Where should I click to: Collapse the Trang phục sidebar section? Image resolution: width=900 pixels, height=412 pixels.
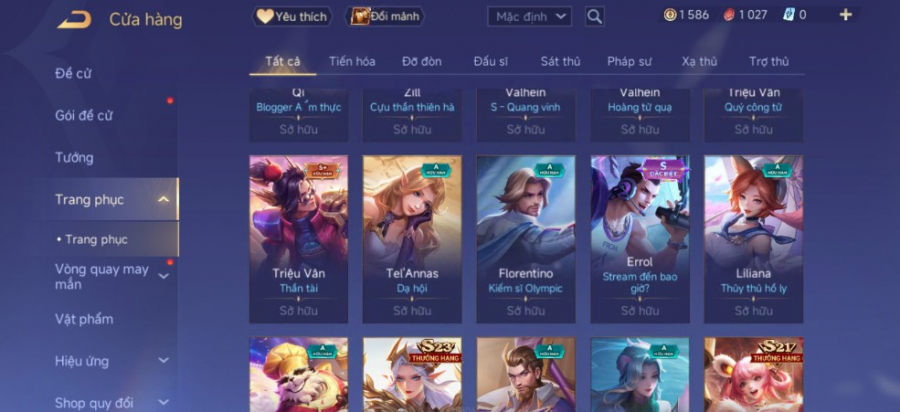pyautogui.click(x=164, y=199)
